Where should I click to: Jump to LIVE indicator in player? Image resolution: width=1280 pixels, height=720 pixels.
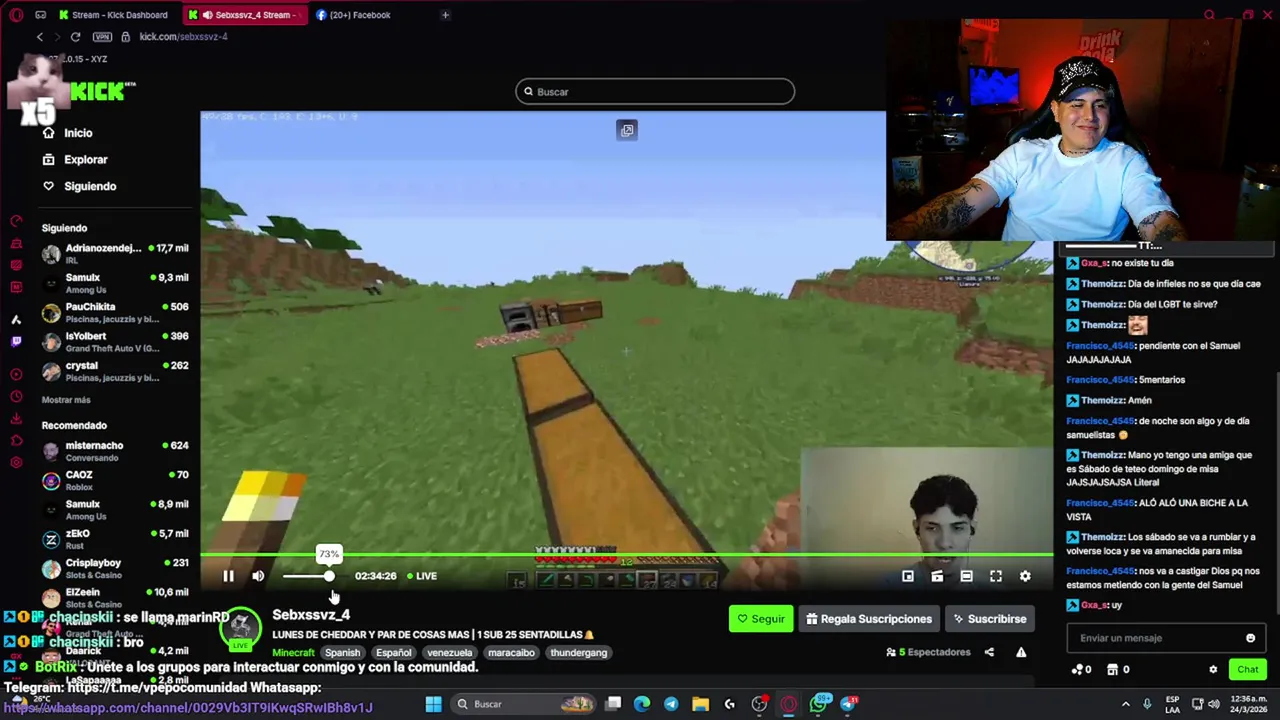coord(422,576)
